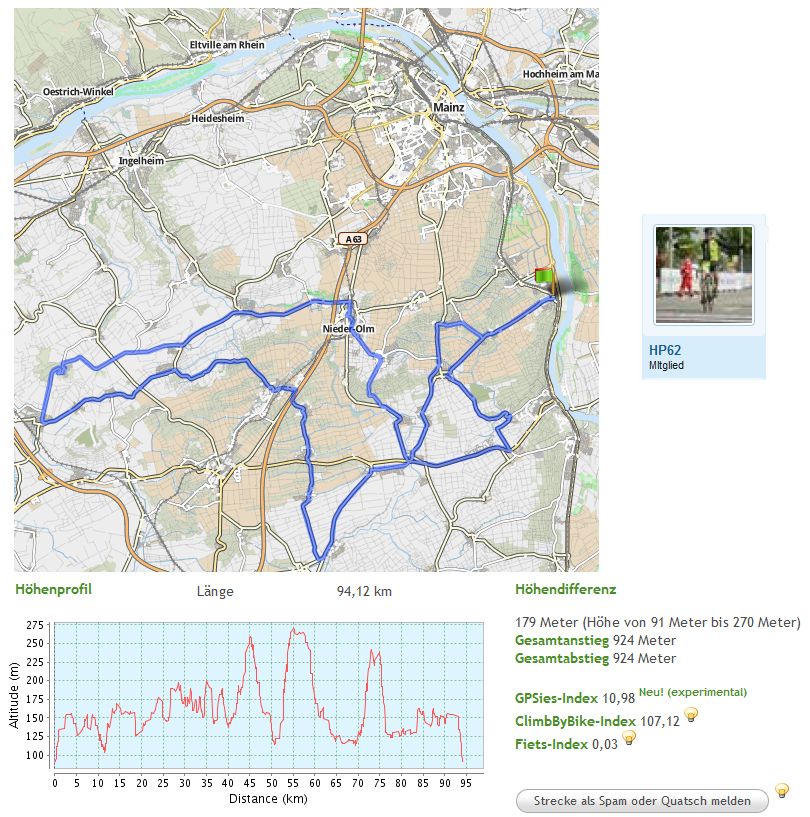Click the Gesamtabstieg label
This screenshot has height=817, width=810.
click(x=561, y=658)
